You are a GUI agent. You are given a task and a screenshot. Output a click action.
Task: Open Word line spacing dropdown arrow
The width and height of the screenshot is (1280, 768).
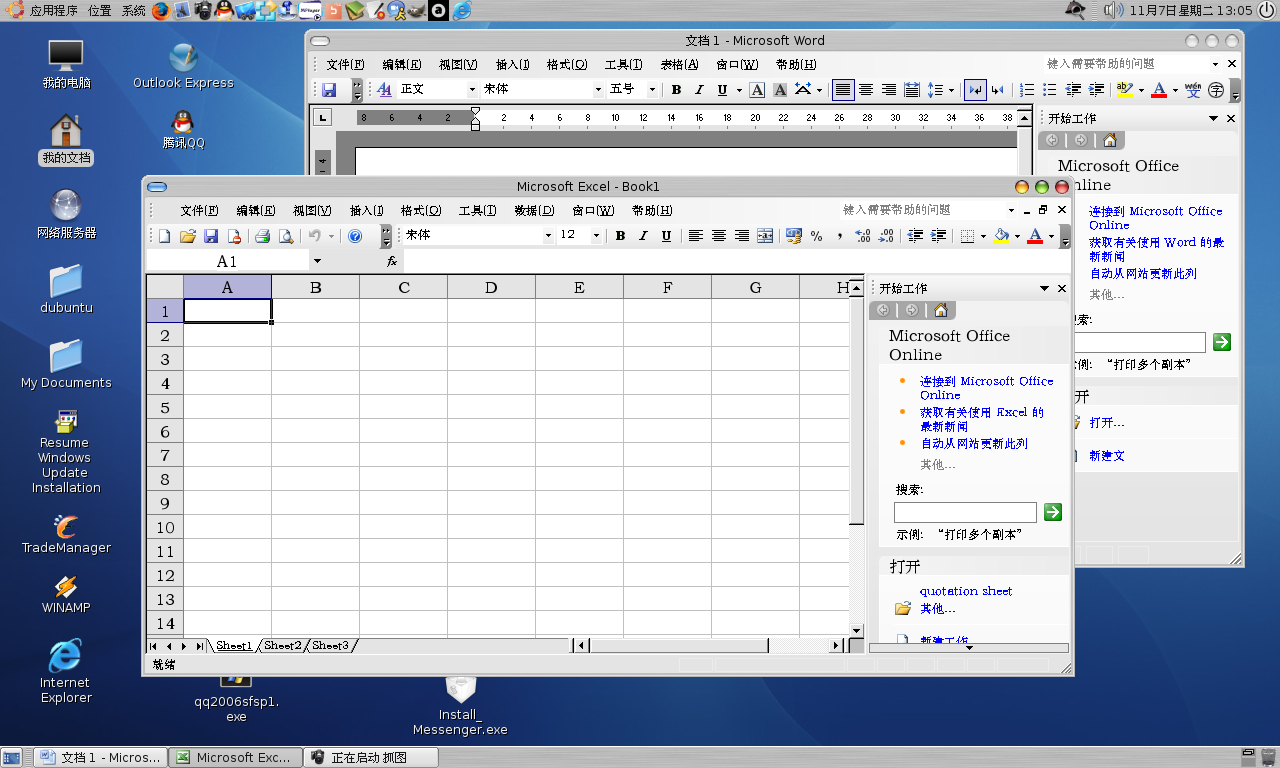951,90
